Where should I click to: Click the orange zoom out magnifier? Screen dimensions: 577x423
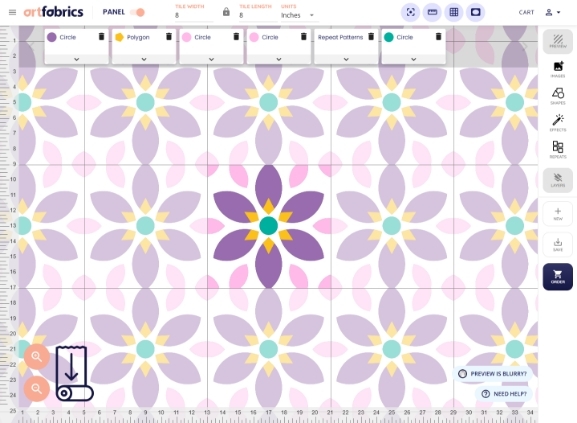pyautogui.click(x=36, y=388)
